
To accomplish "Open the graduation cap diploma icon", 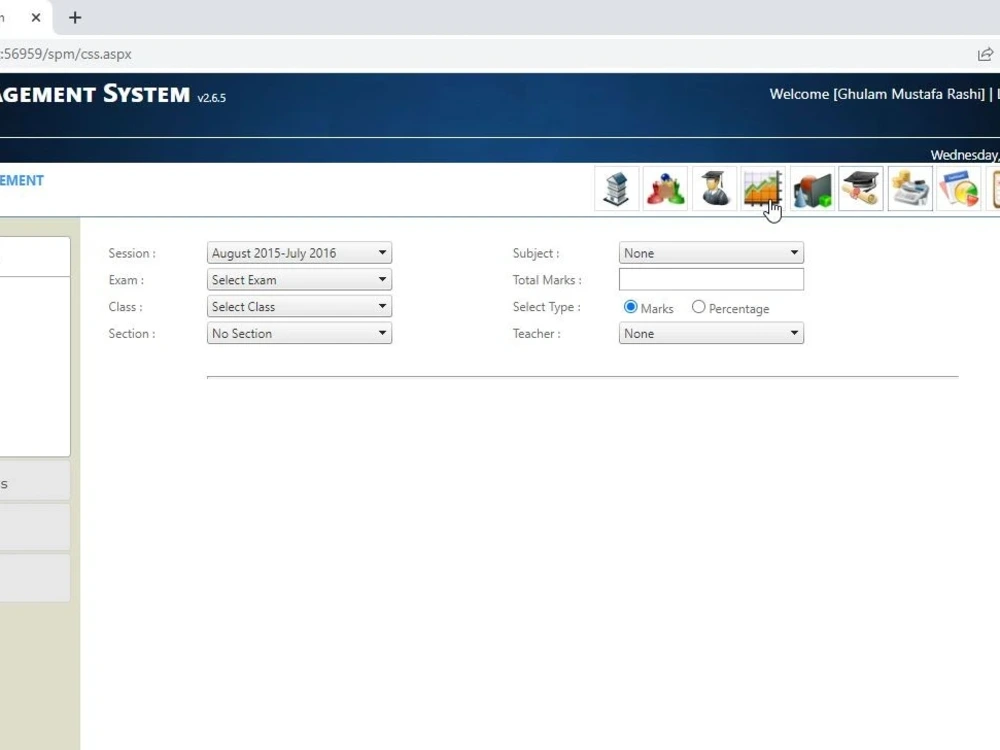I will pos(861,189).
